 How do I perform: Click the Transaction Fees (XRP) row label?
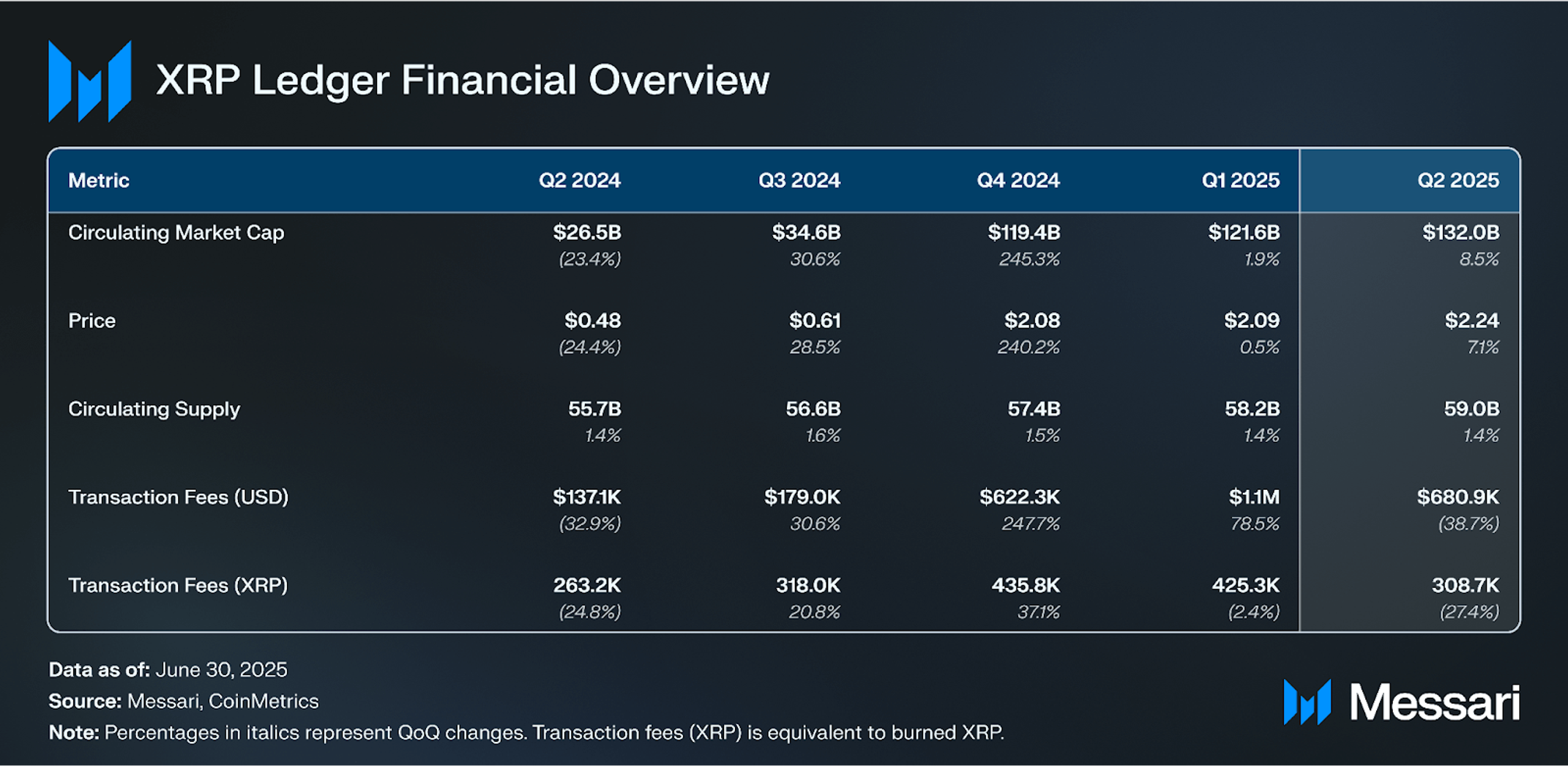tap(179, 585)
